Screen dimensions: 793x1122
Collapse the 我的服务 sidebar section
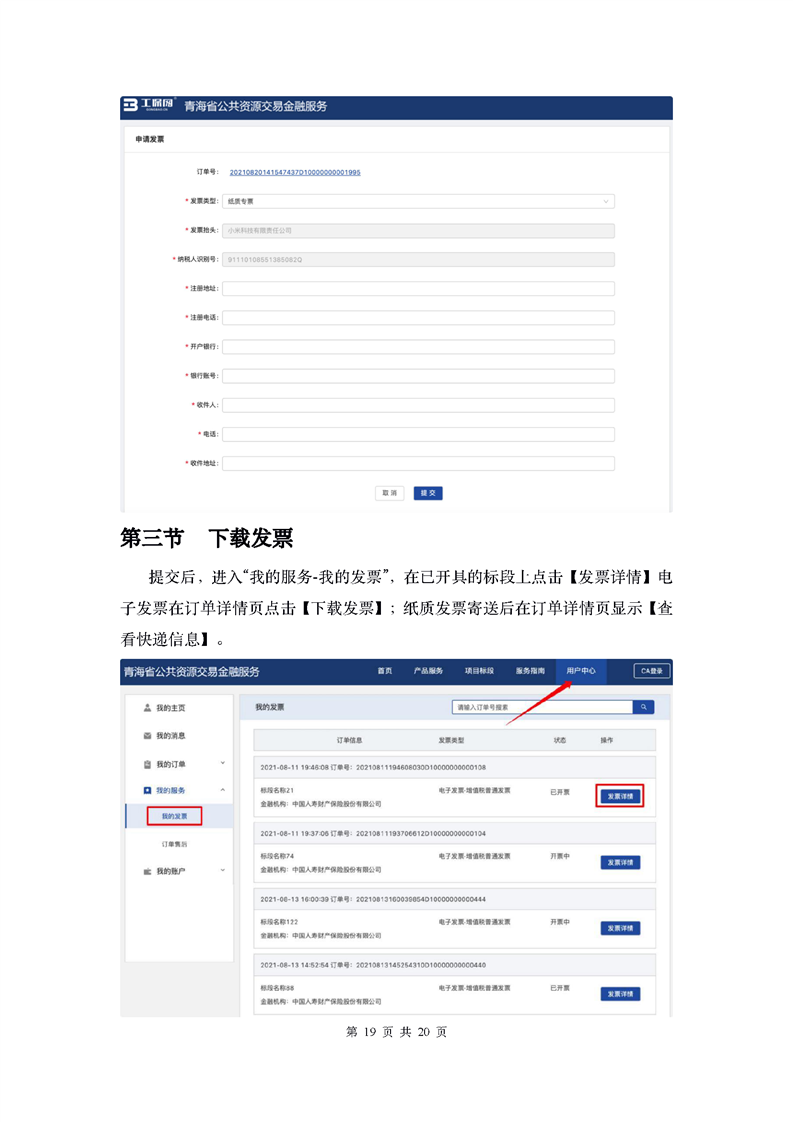(222, 791)
